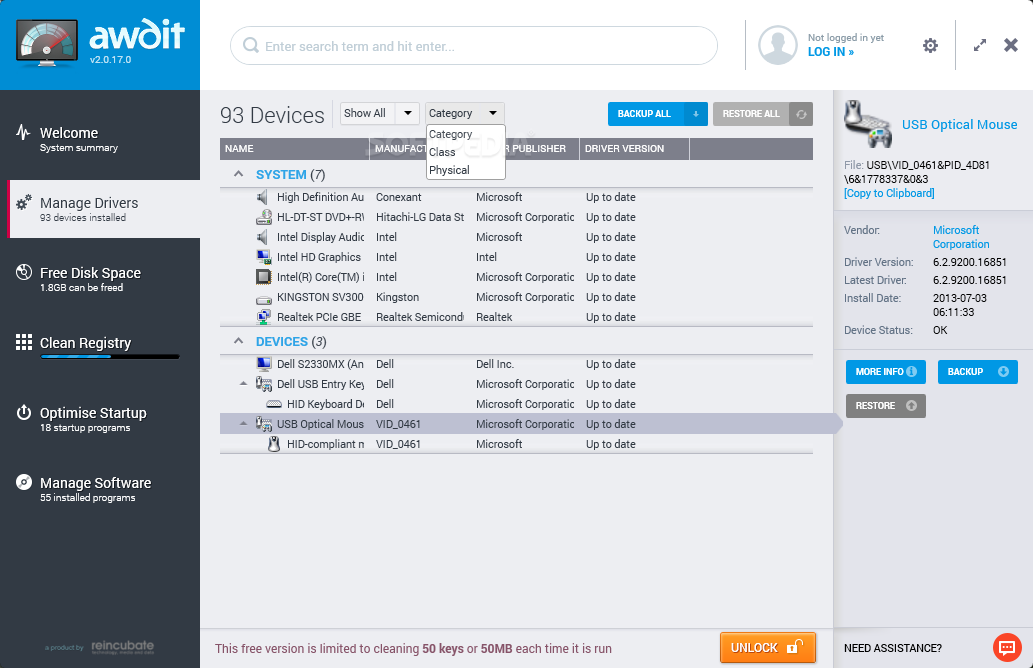This screenshot has width=1033, height=668.
Task: Open the chat assistance bubble icon
Action: click(1007, 648)
